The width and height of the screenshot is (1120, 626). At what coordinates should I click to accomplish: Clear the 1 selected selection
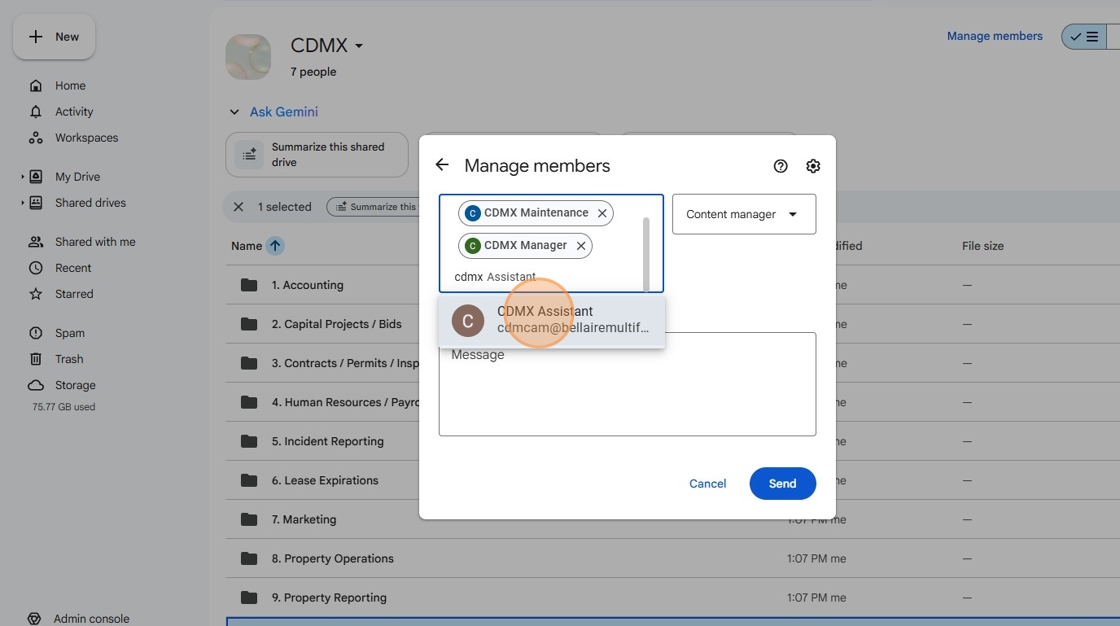pos(239,207)
